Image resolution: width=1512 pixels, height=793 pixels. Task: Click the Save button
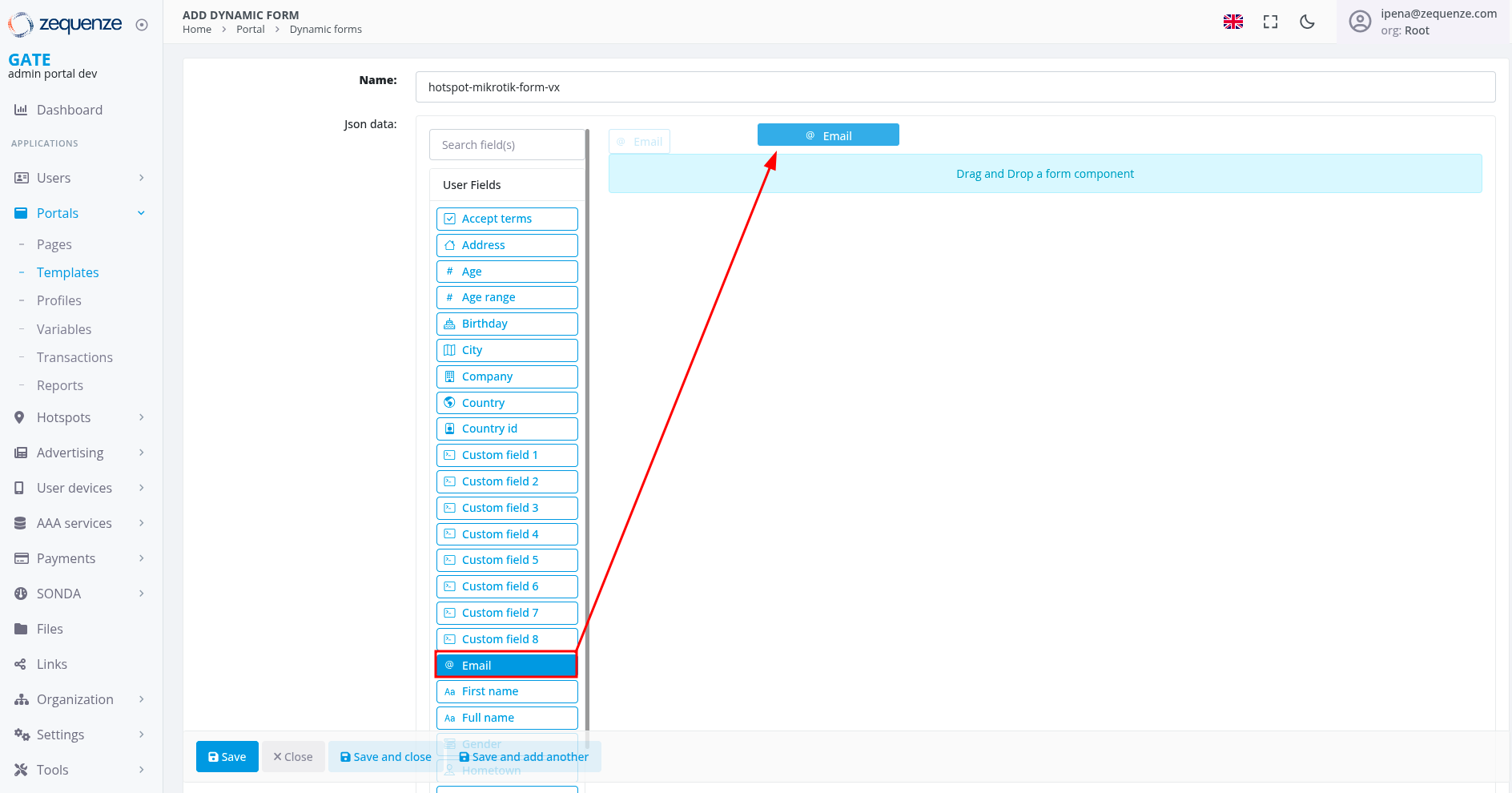pyautogui.click(x=227, y=757)
